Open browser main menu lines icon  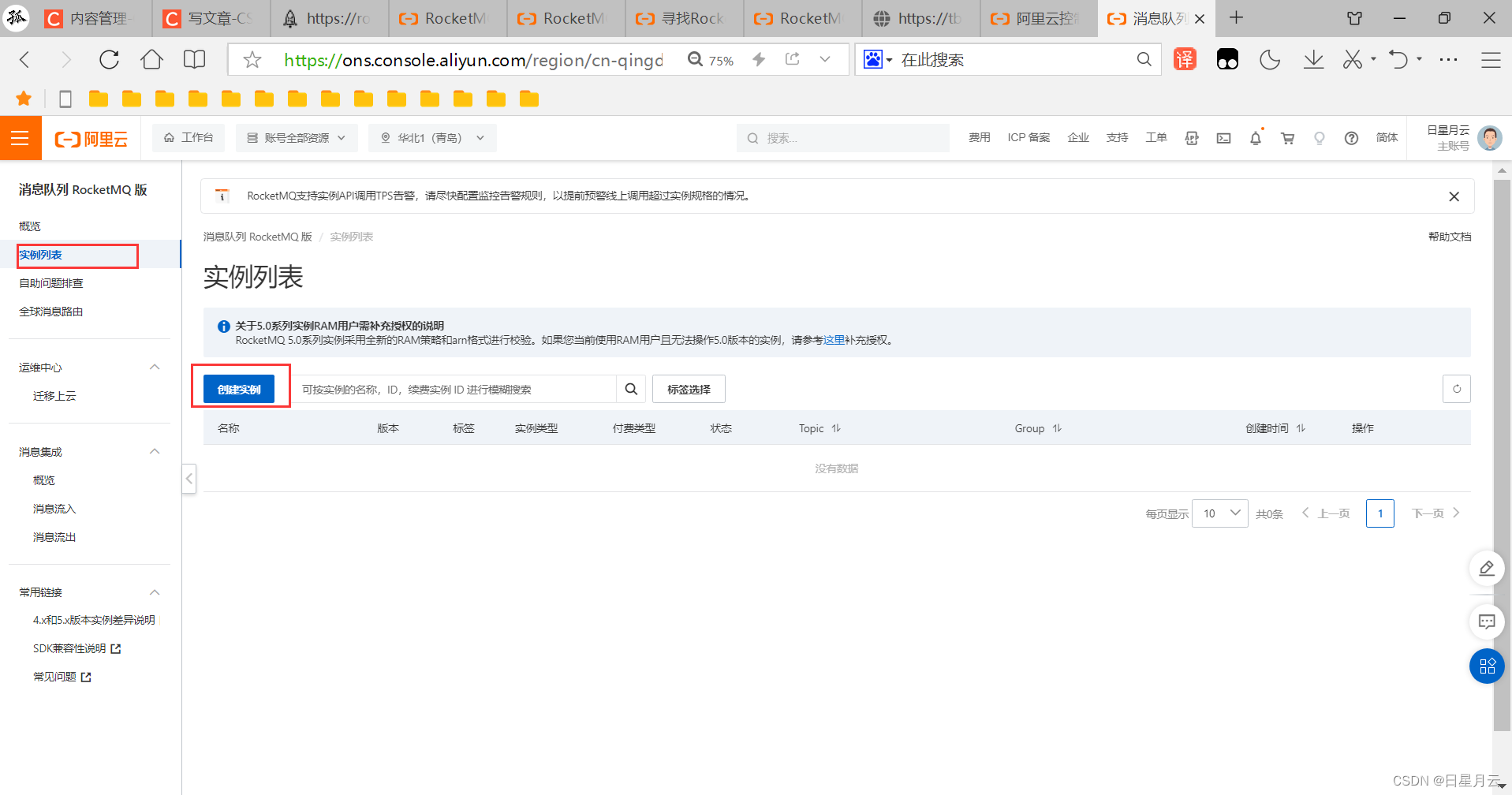[x=1490, y=59]
